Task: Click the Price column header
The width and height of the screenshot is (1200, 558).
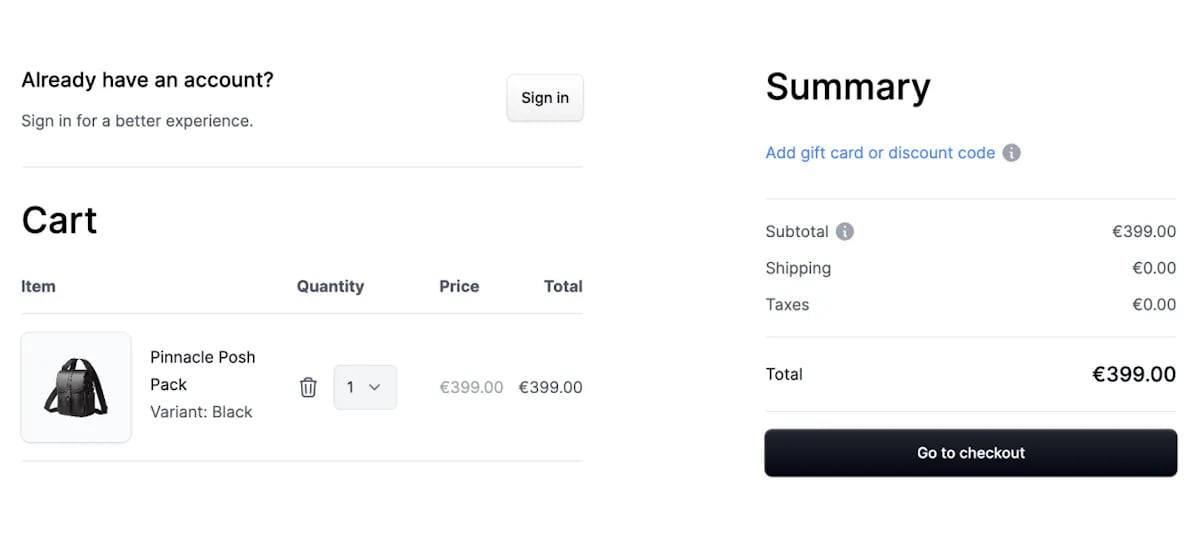Action: (459, 286)
